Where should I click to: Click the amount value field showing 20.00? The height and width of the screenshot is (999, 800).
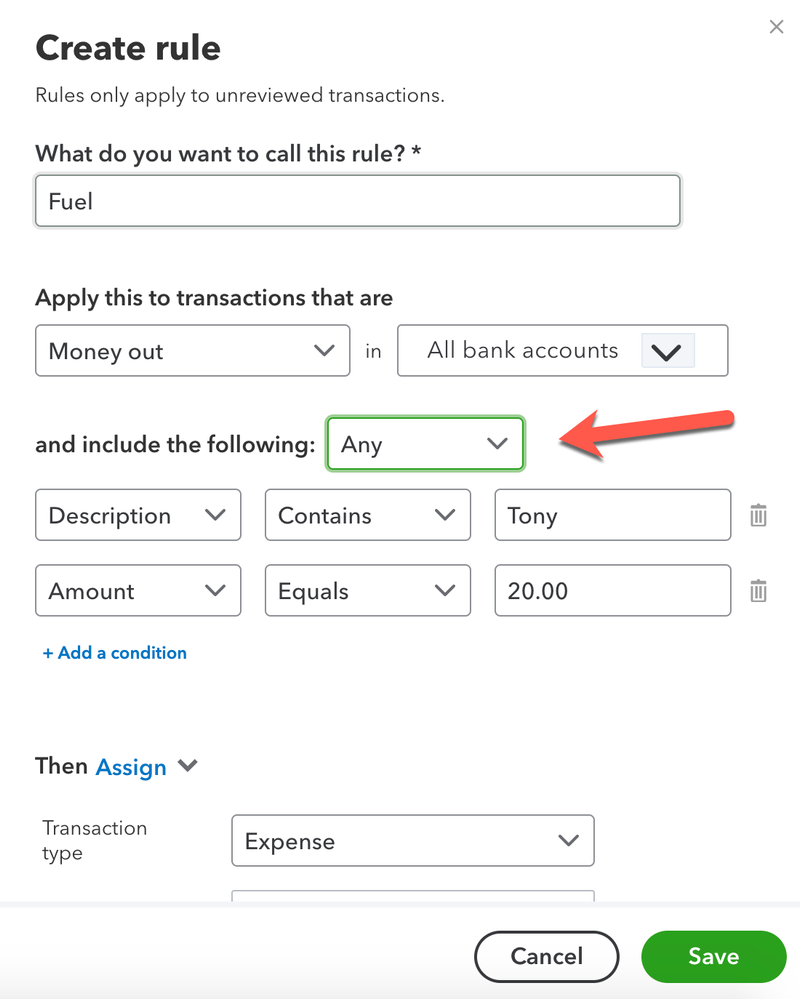pyautogui.click(x=613, y=590)
